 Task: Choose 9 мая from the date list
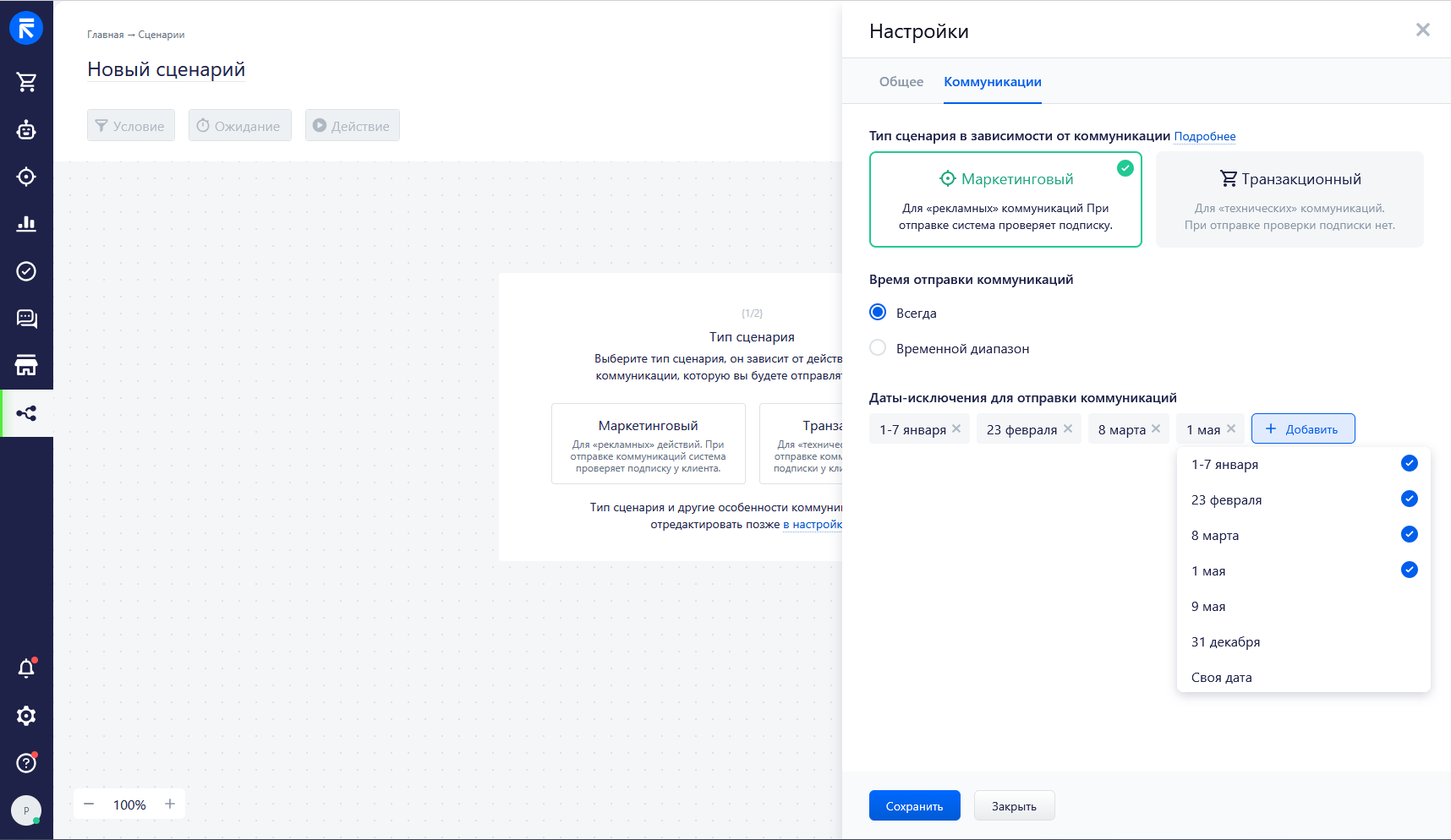(x=1208, y=607)
